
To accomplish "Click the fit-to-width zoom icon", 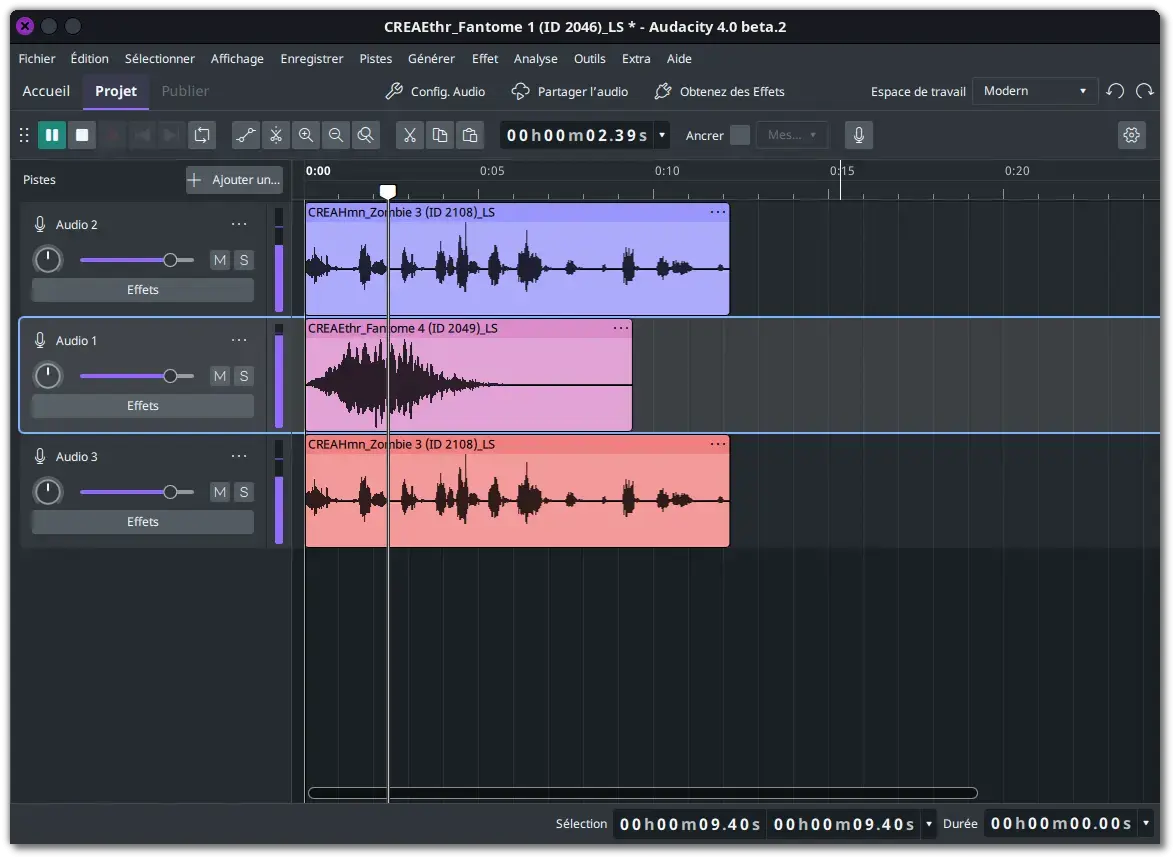I will (x=366, y=136).
